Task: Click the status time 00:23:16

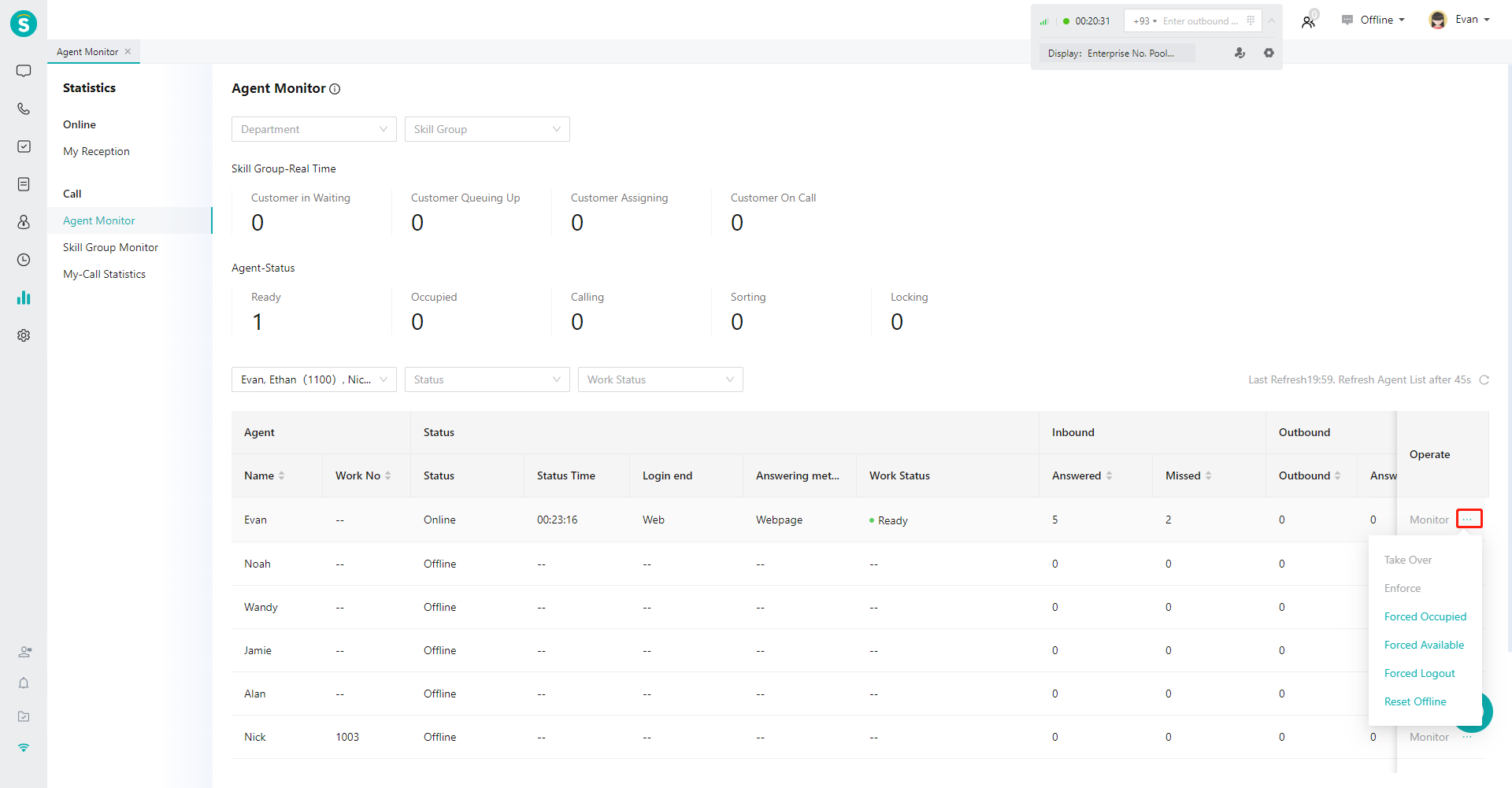Action: click(x=558, y=520)
